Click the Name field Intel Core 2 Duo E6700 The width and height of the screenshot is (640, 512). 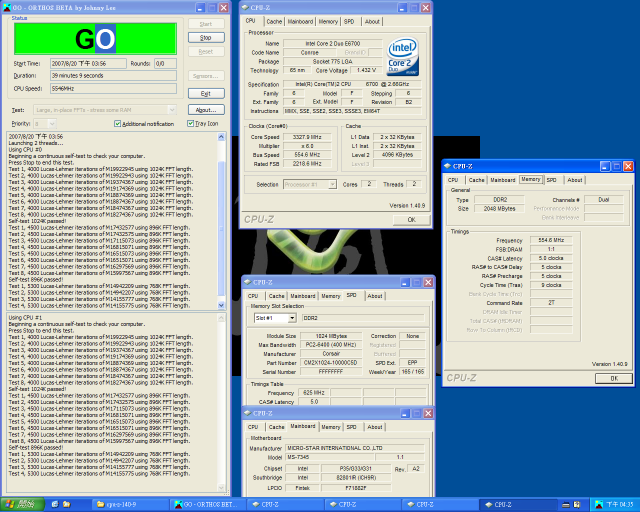tap(333, 43)
